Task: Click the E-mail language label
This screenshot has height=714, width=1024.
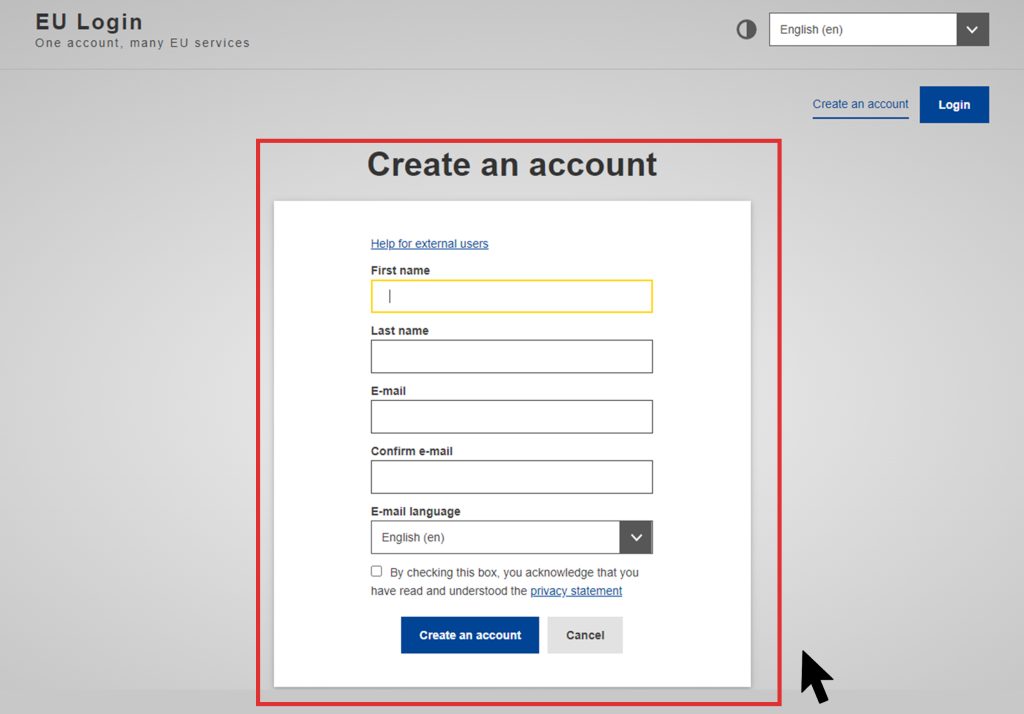Action: tap(415, 511)
